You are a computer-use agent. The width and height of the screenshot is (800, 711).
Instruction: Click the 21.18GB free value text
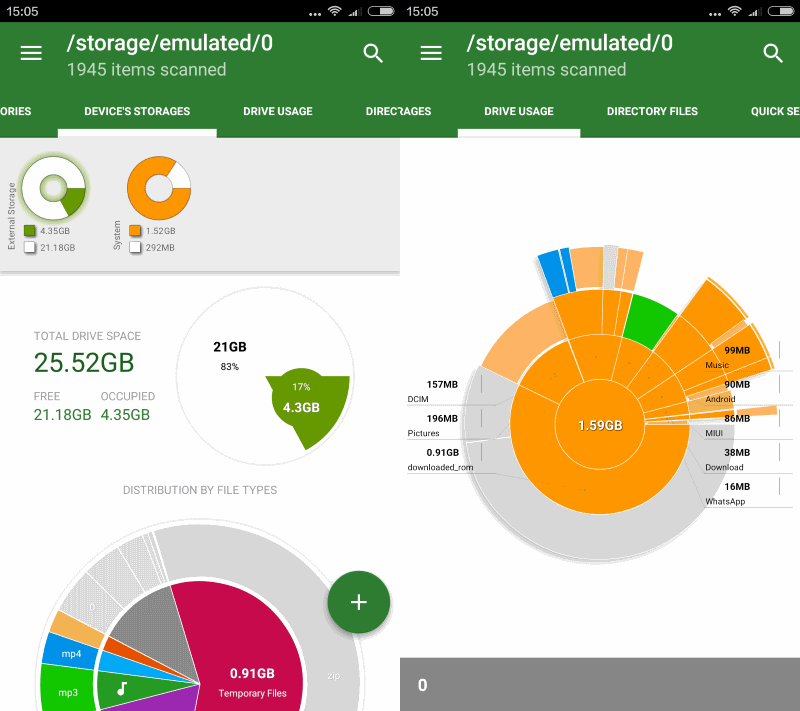click(62, 415)
